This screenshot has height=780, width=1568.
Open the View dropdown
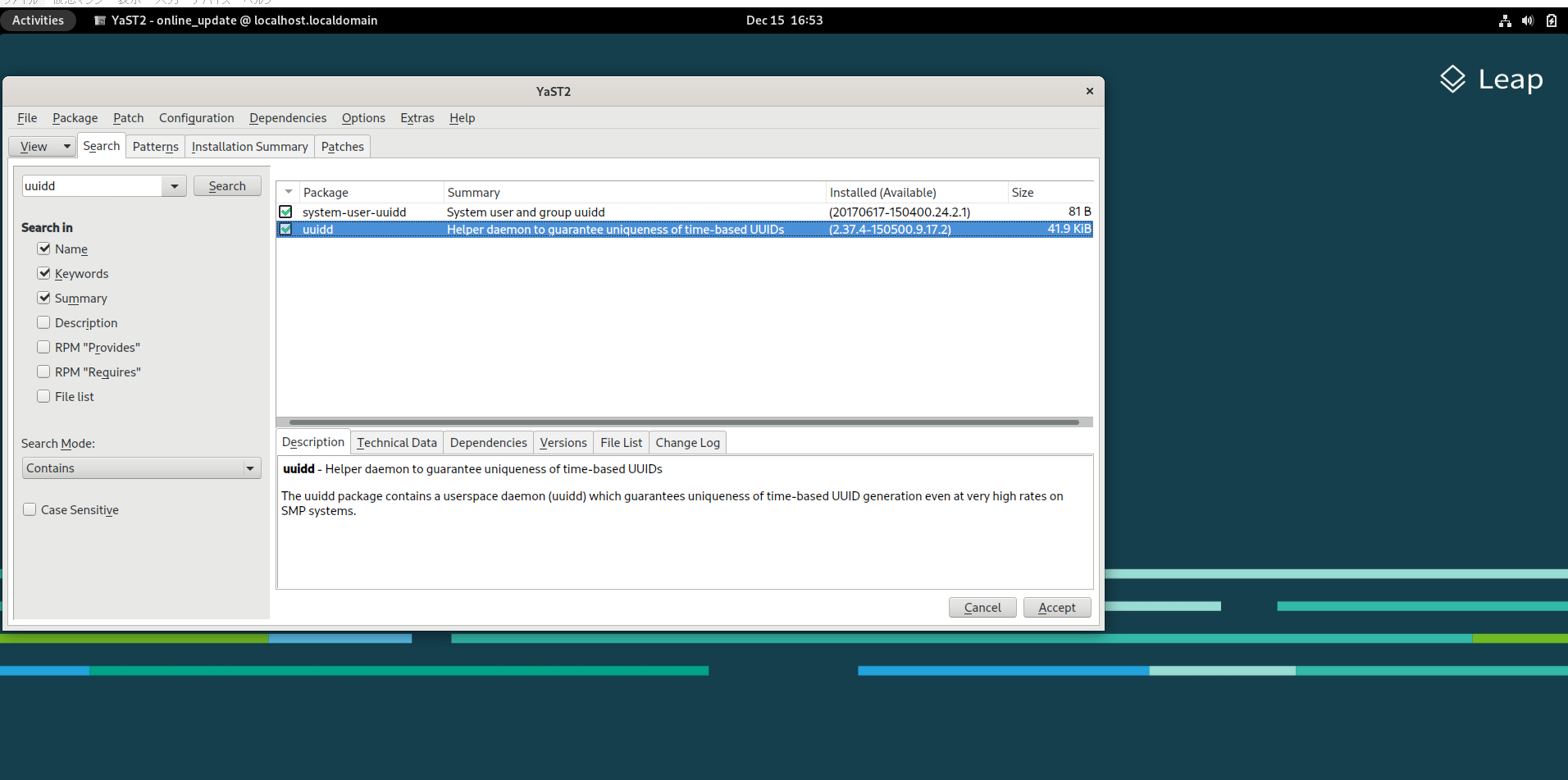click(42, 146)
